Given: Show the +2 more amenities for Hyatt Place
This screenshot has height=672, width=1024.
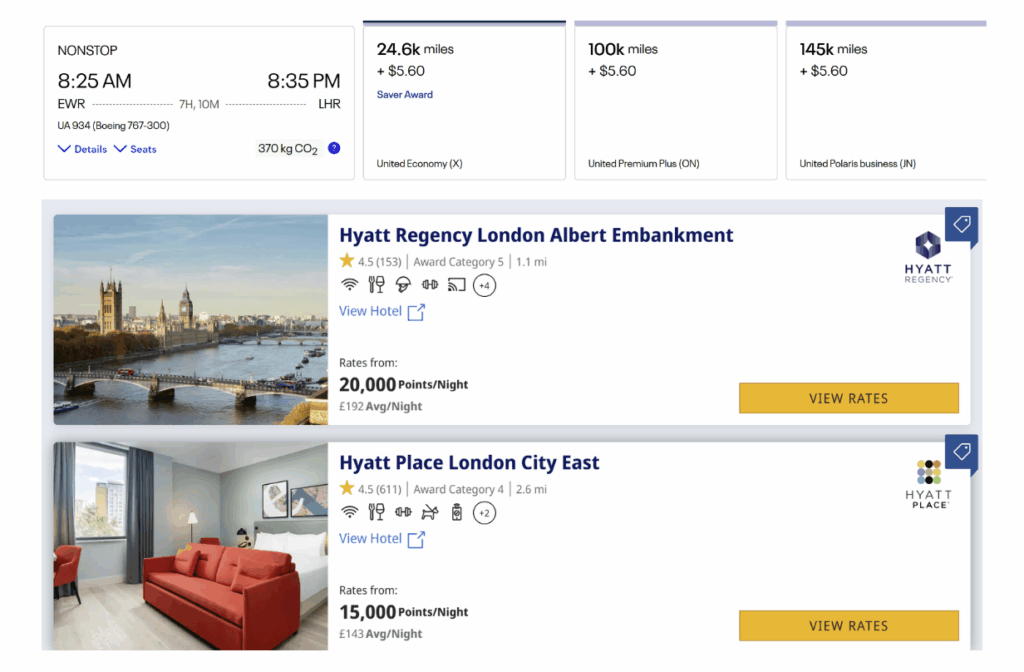Looking at the screenshot, I should [484, 514].
